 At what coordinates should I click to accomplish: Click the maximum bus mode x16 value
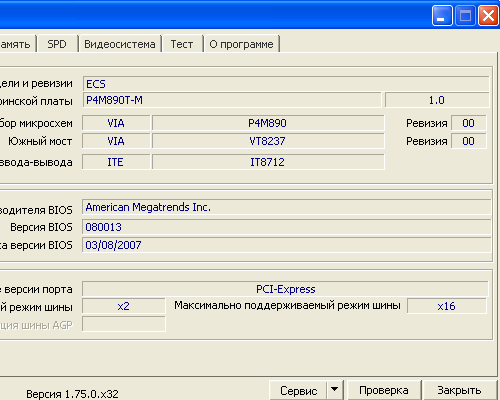(447, 306)
